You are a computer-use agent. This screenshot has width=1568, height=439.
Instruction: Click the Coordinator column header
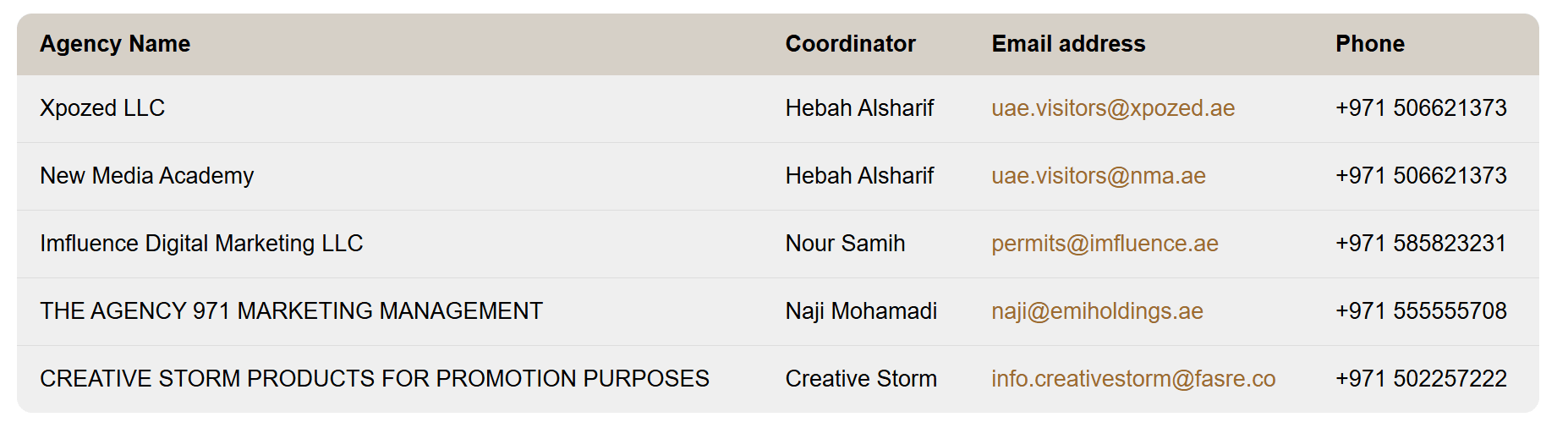click(x=850, y=44)
